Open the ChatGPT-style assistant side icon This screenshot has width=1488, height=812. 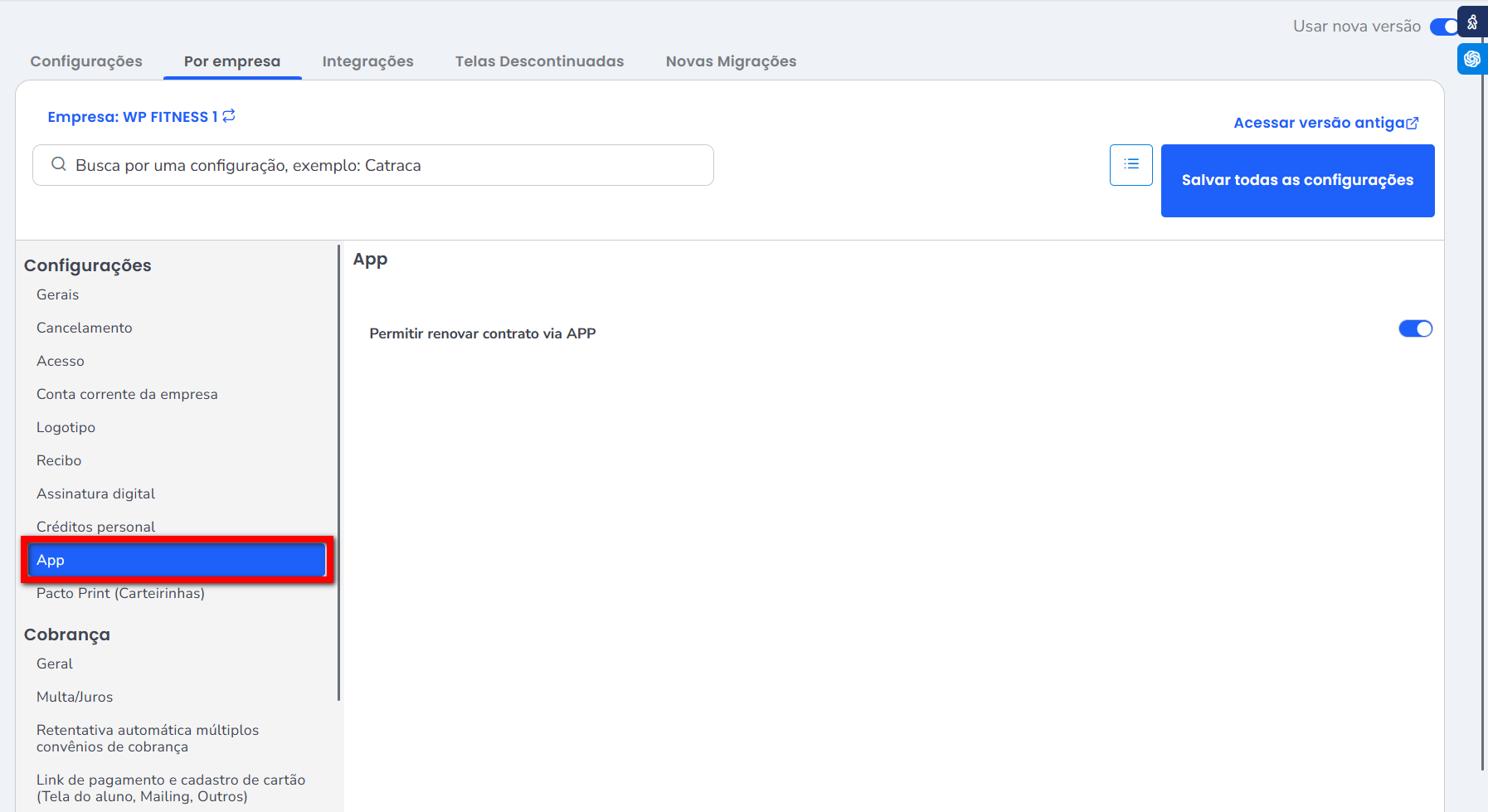pyautogui.click(x=1472, y=59)
